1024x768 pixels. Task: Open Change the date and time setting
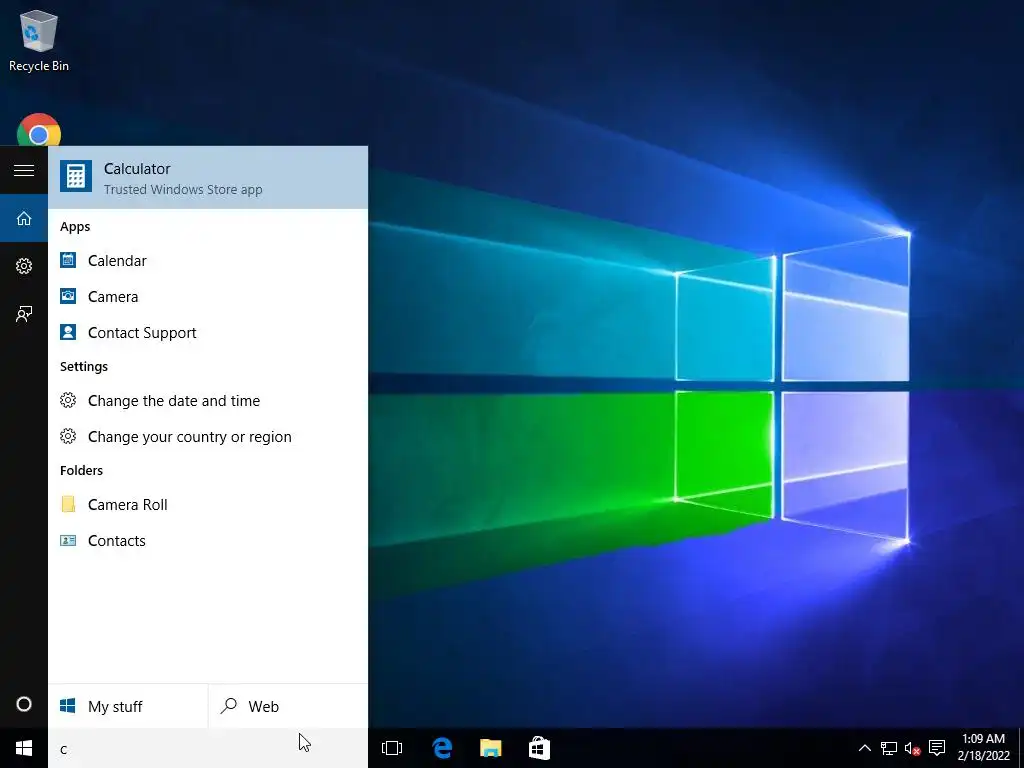[x=208, y=400]
